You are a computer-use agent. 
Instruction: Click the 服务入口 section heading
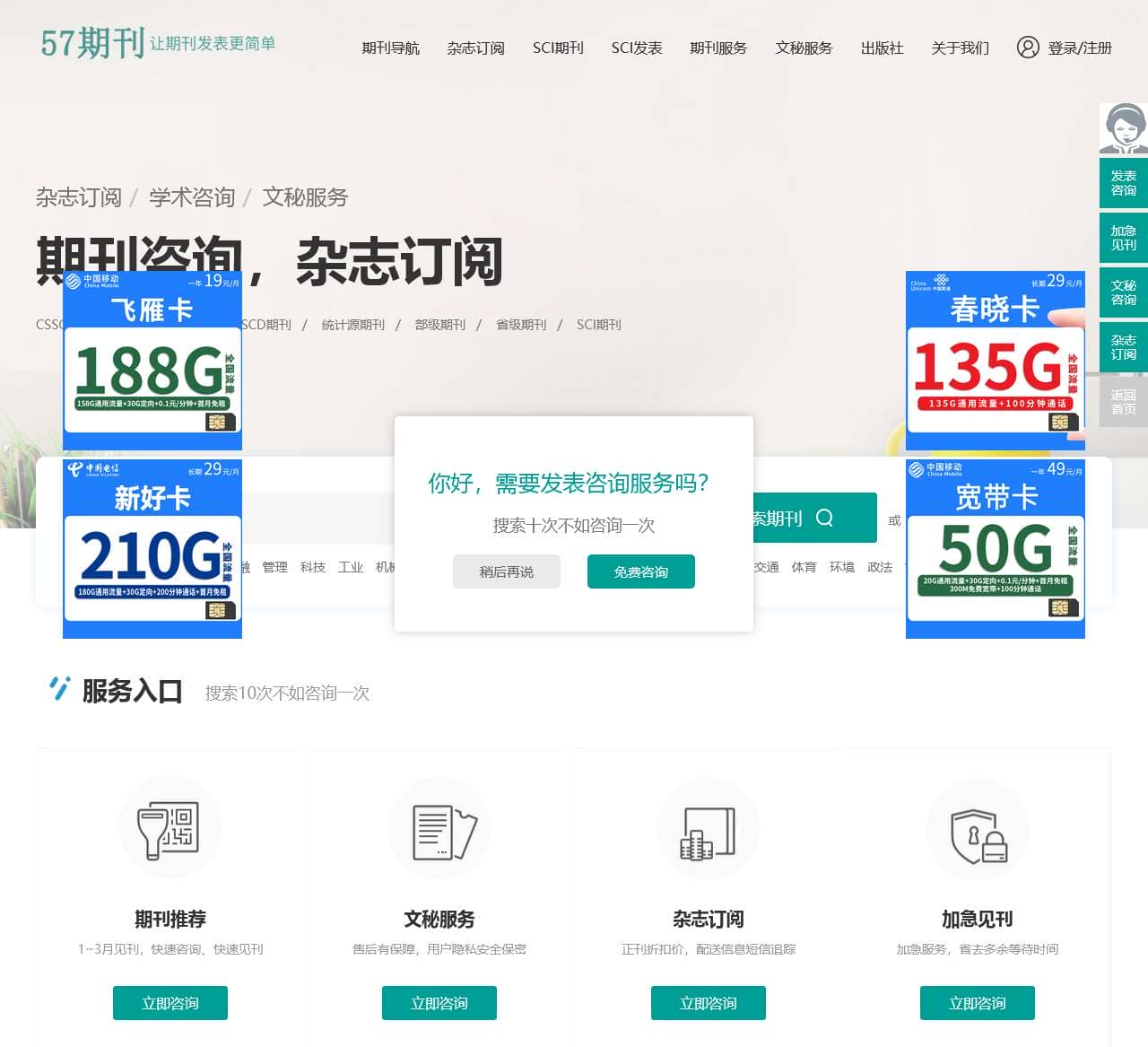point(133,691)
